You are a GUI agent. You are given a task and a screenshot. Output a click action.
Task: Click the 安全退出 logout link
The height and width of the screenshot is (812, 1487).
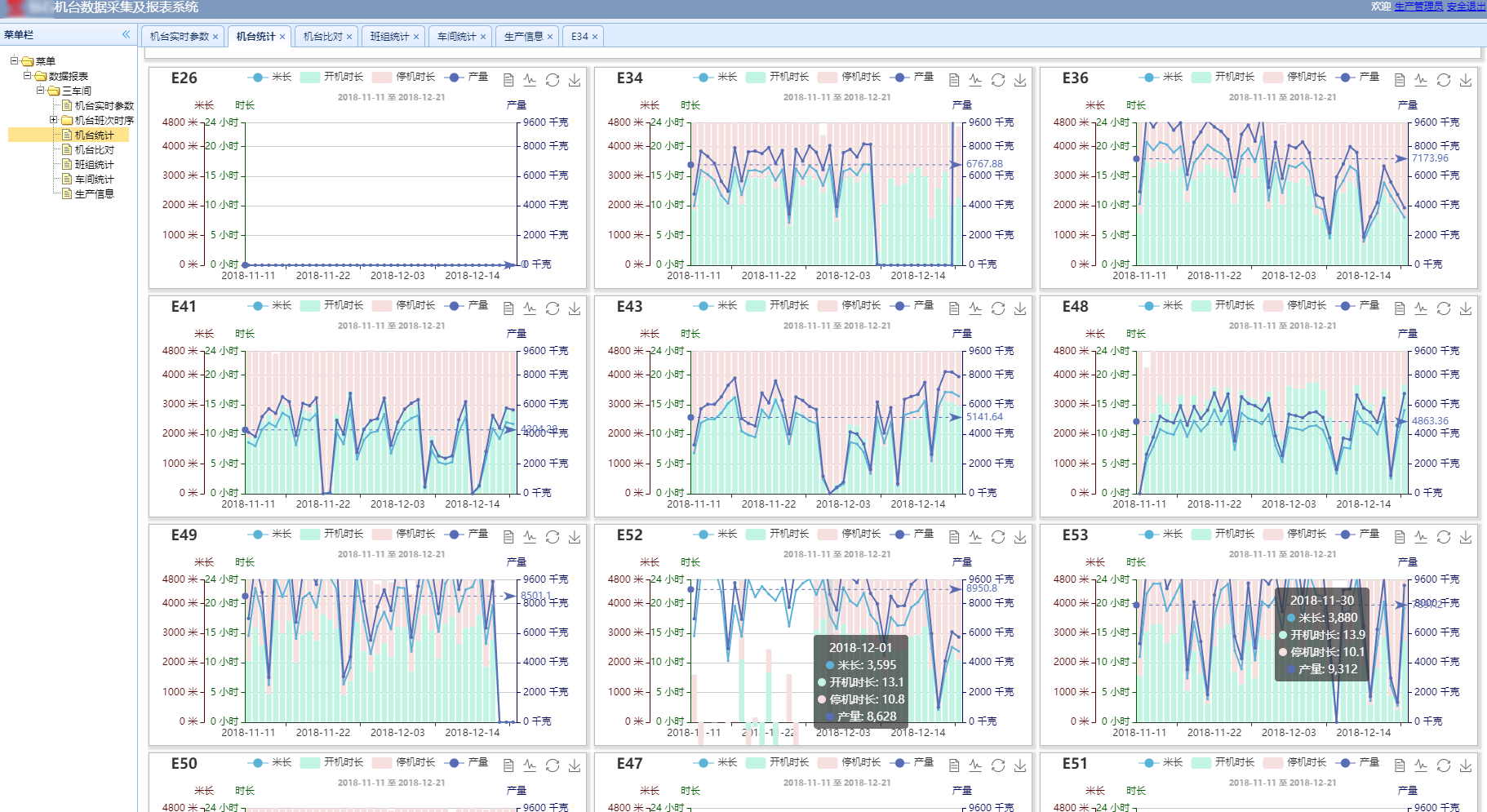coord(1466,7)
